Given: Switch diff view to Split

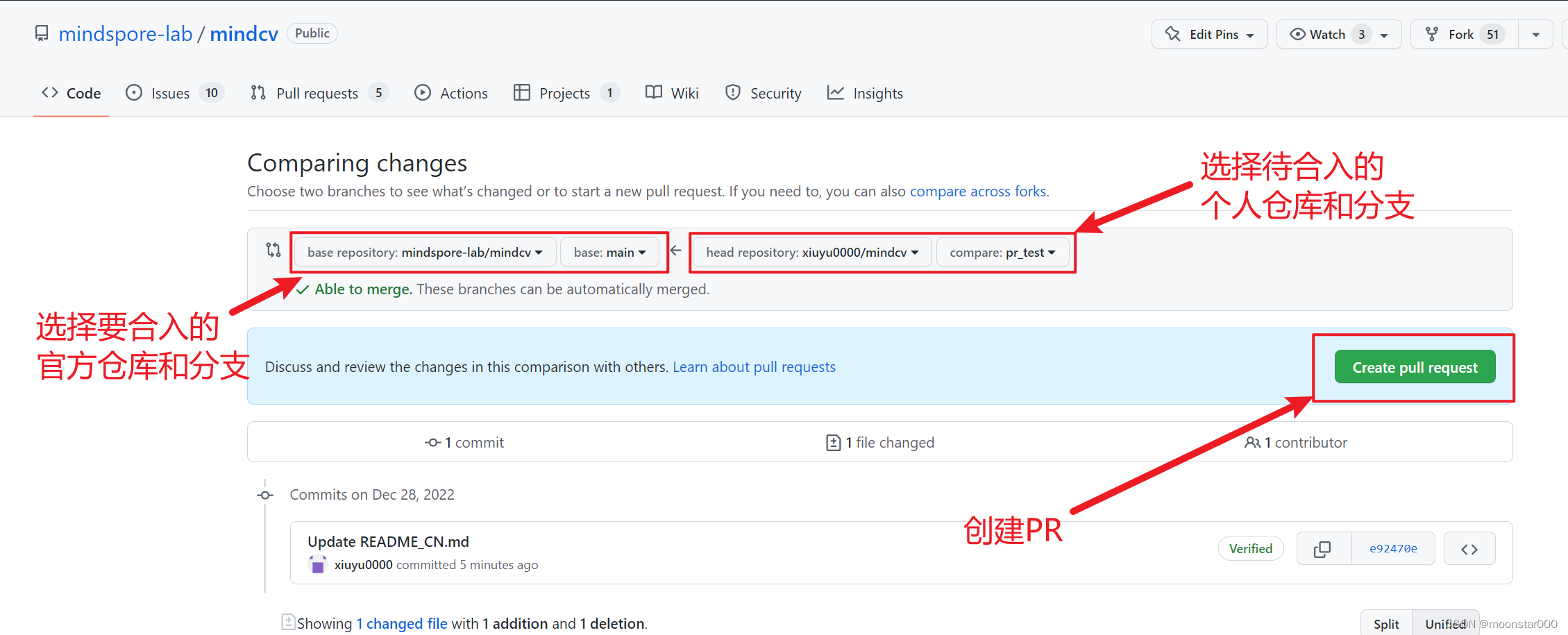Looking at the screenshot, I should (x=1386, y=624).
